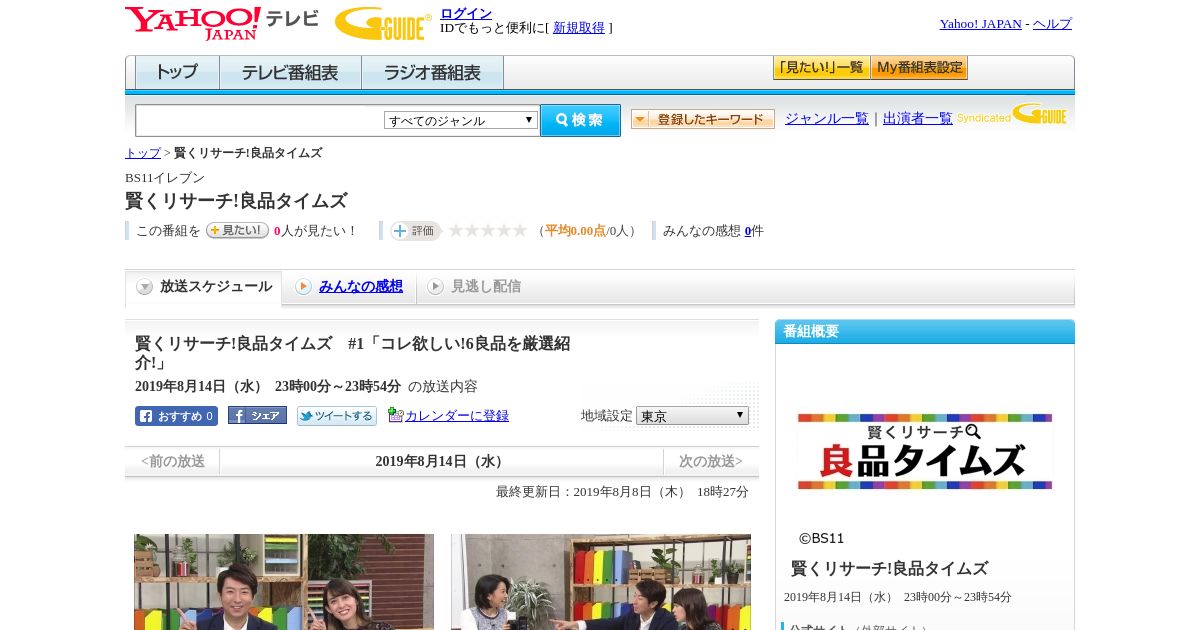The image size is (1200, 630).
Task: Click the ジャンル一覧 link
Action: coord(827,119)
